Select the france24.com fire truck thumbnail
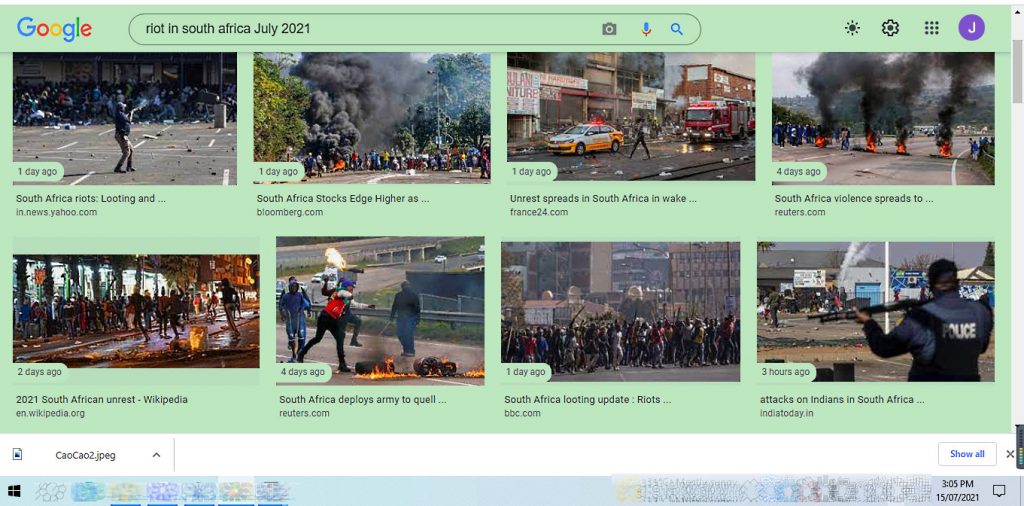This screenshot has width=1024, height=506. [630, 117]
